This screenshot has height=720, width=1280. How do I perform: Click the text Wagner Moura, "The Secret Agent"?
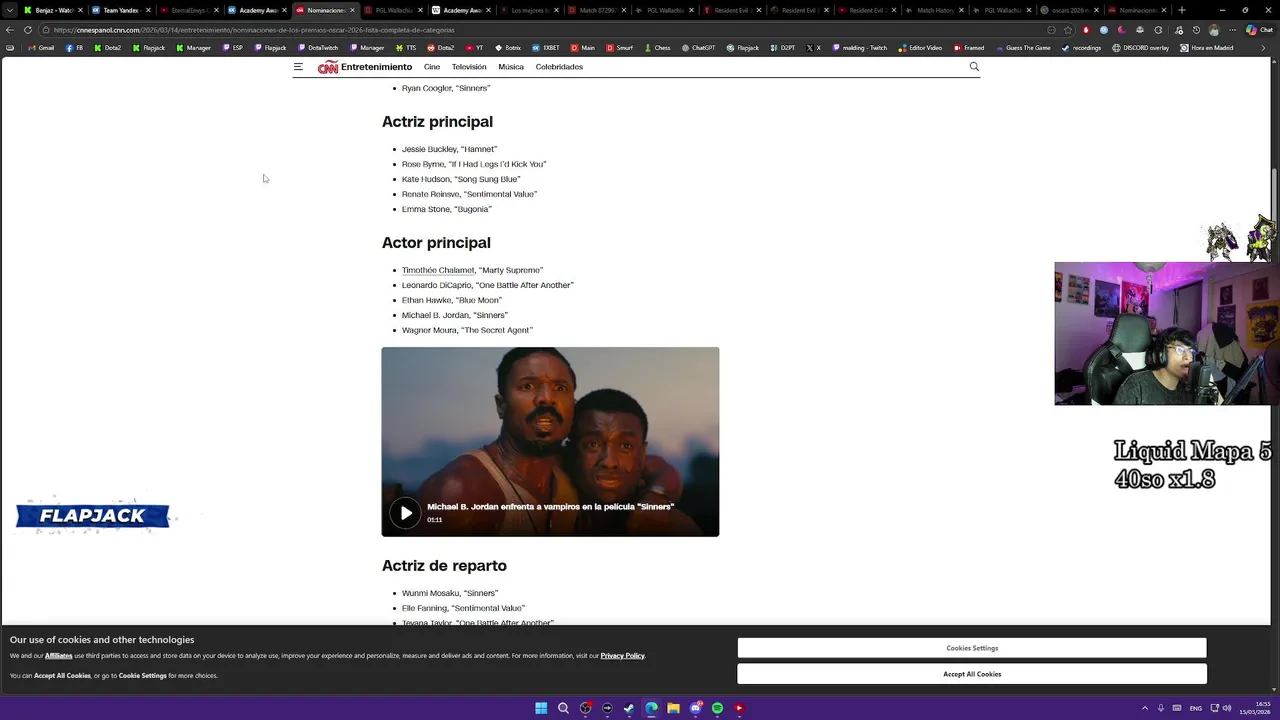click(x=467, y=330)
